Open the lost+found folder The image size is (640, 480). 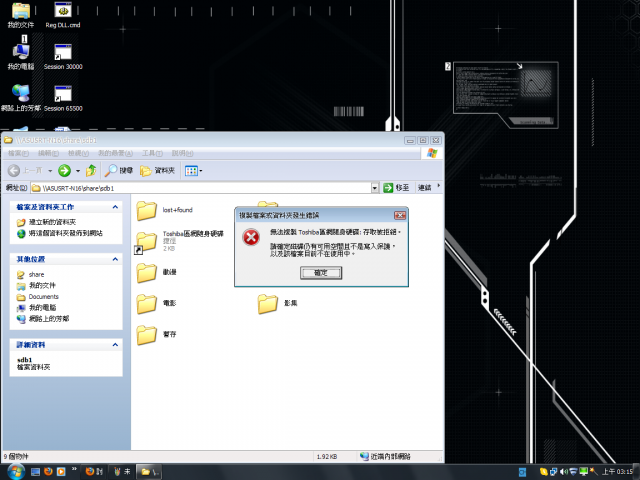tap(147, 211)
